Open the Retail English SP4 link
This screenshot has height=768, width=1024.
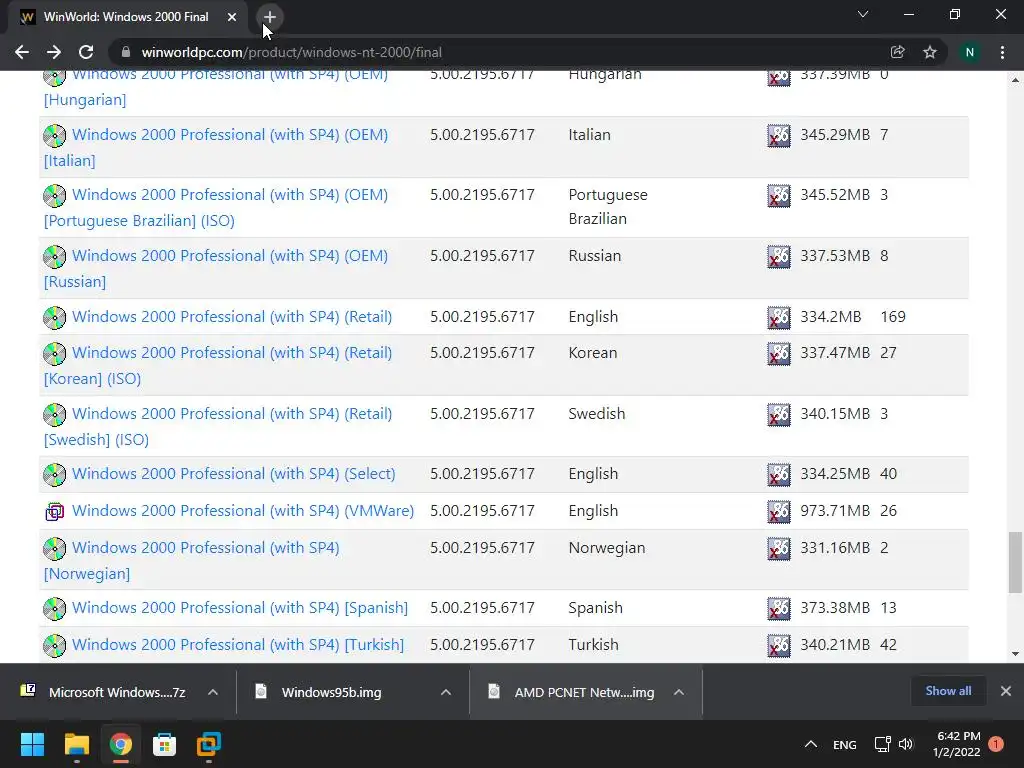point(232,317)
